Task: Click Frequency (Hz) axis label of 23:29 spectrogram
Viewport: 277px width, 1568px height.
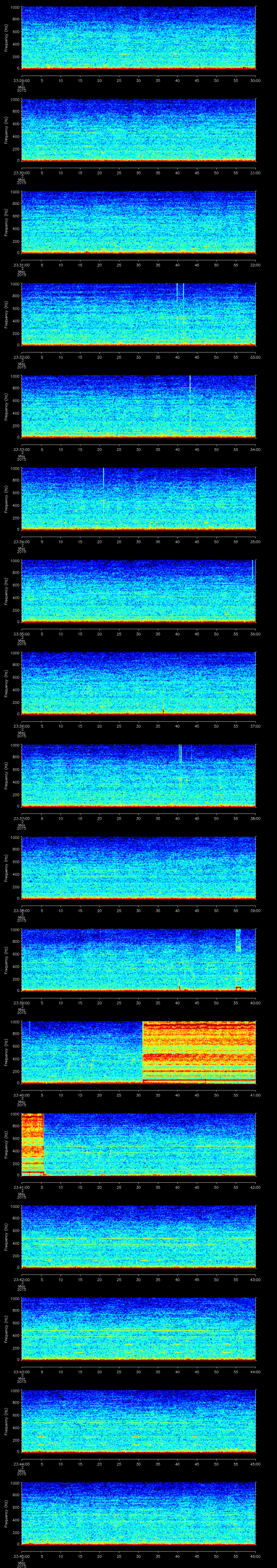Action: [6, 38]
